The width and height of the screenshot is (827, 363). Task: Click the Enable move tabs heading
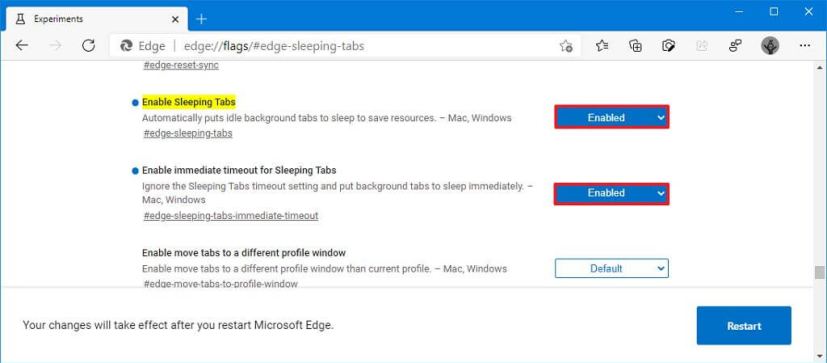click(x=244, y=253)
